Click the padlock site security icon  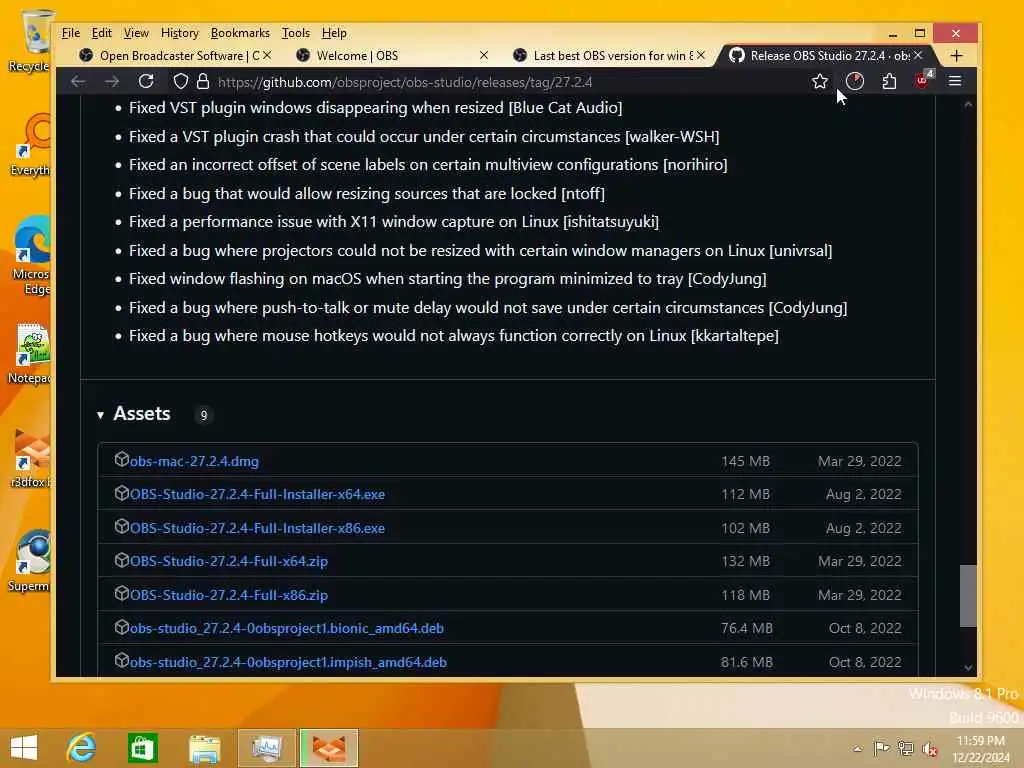click(x=203, y=82)
